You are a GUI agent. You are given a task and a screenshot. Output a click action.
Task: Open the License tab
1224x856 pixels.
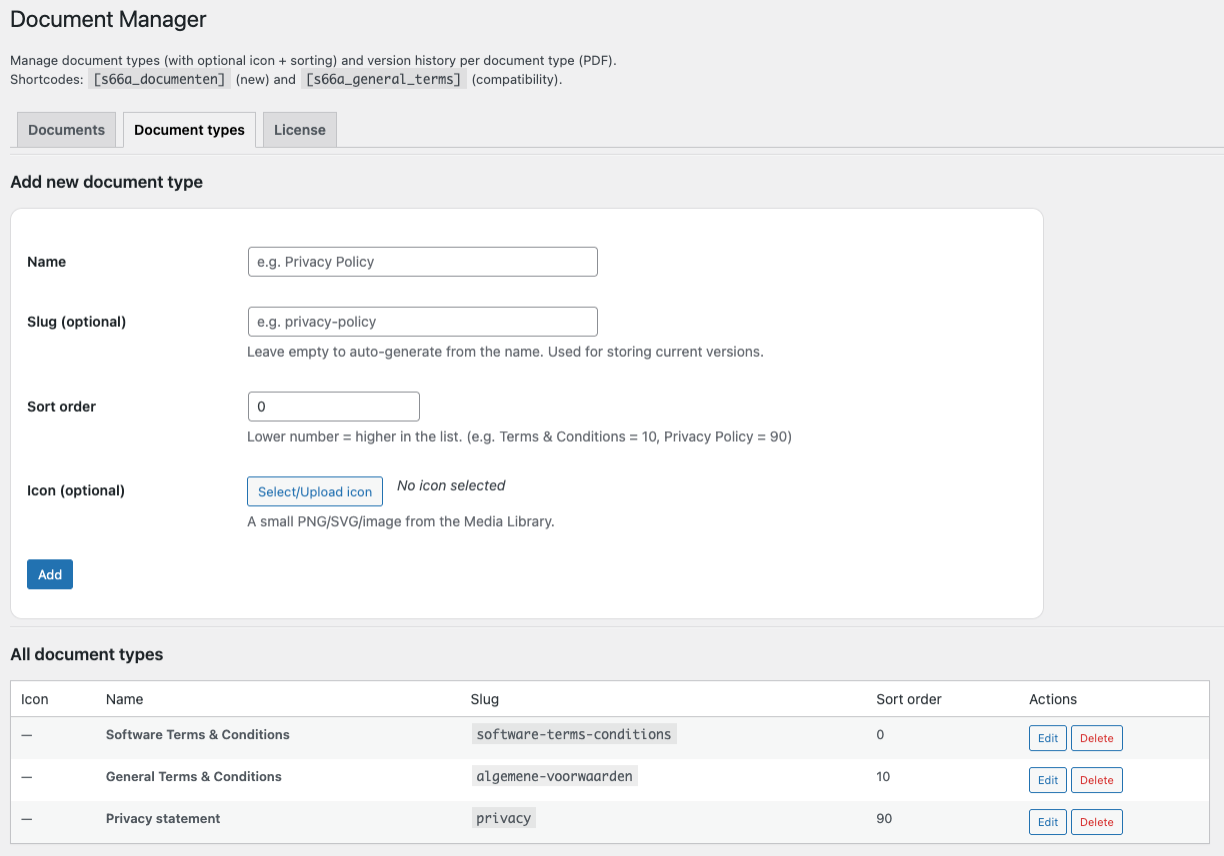298,129
